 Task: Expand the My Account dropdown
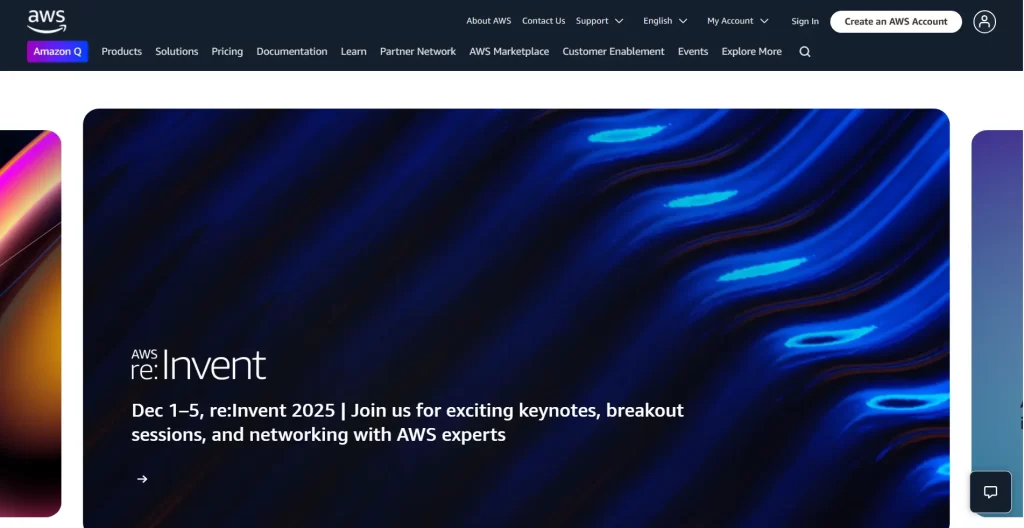[737, 21]
